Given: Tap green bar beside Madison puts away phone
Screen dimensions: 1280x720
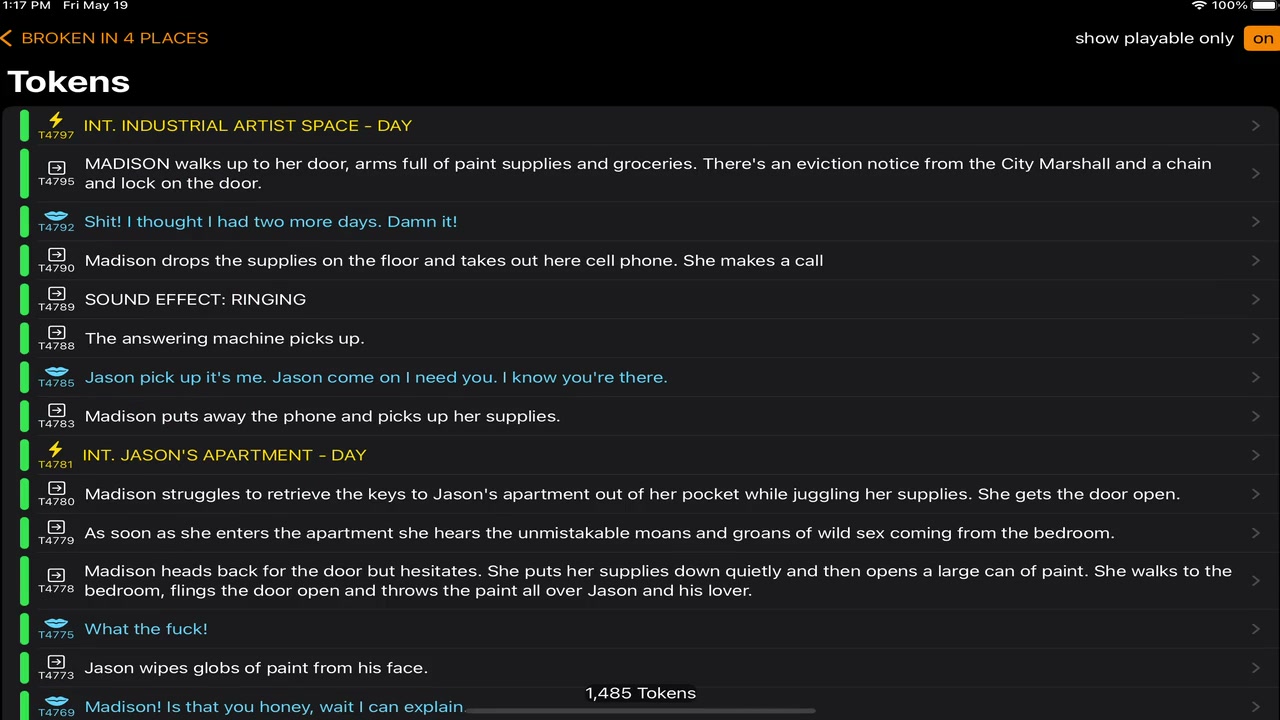Looking at the screenshot, I should pos(24,416).
